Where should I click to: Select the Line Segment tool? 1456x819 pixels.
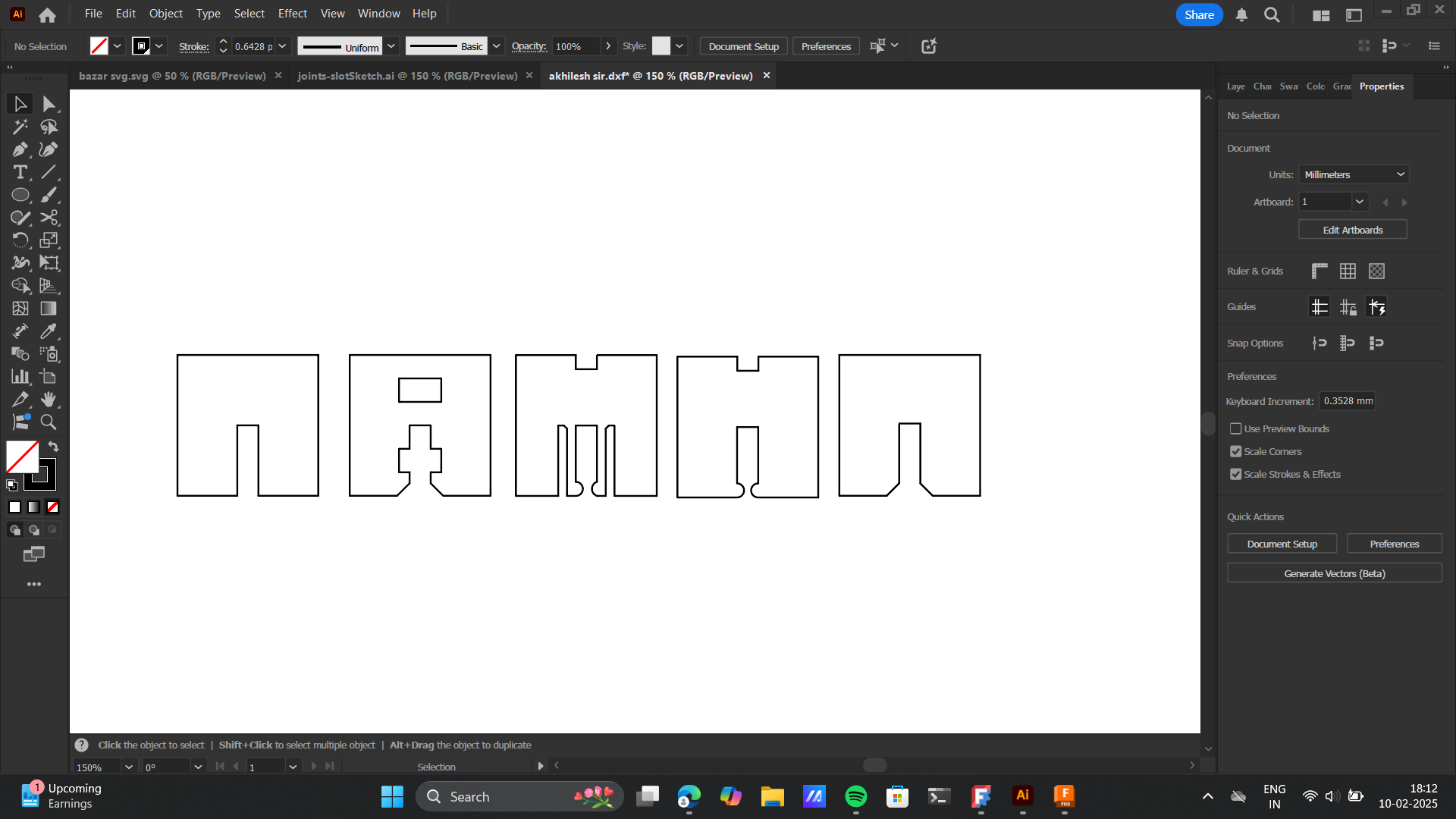pyautogui.click(x=49, y=172)
